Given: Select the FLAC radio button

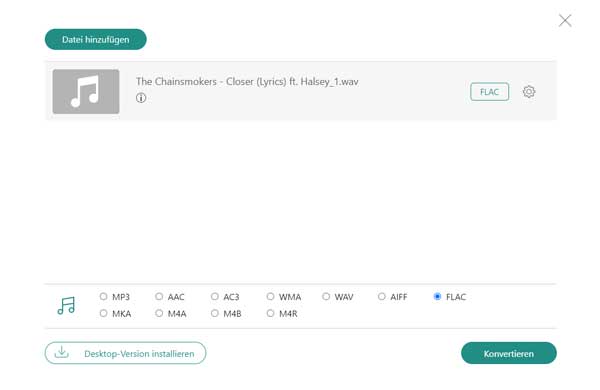Looking at the screenshot, I should click(x=437, y=296).
